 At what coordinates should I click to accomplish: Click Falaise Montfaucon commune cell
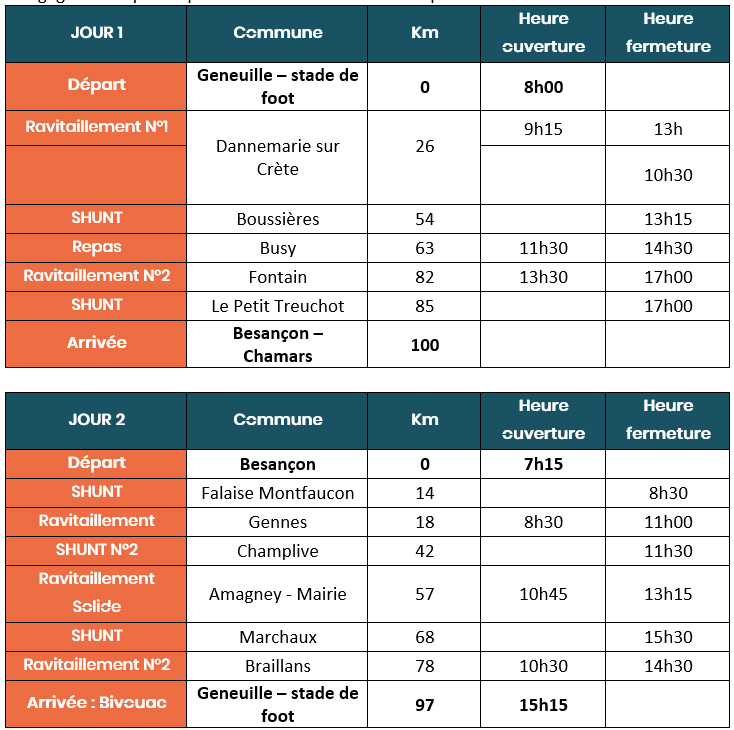[x=277, y=493]
